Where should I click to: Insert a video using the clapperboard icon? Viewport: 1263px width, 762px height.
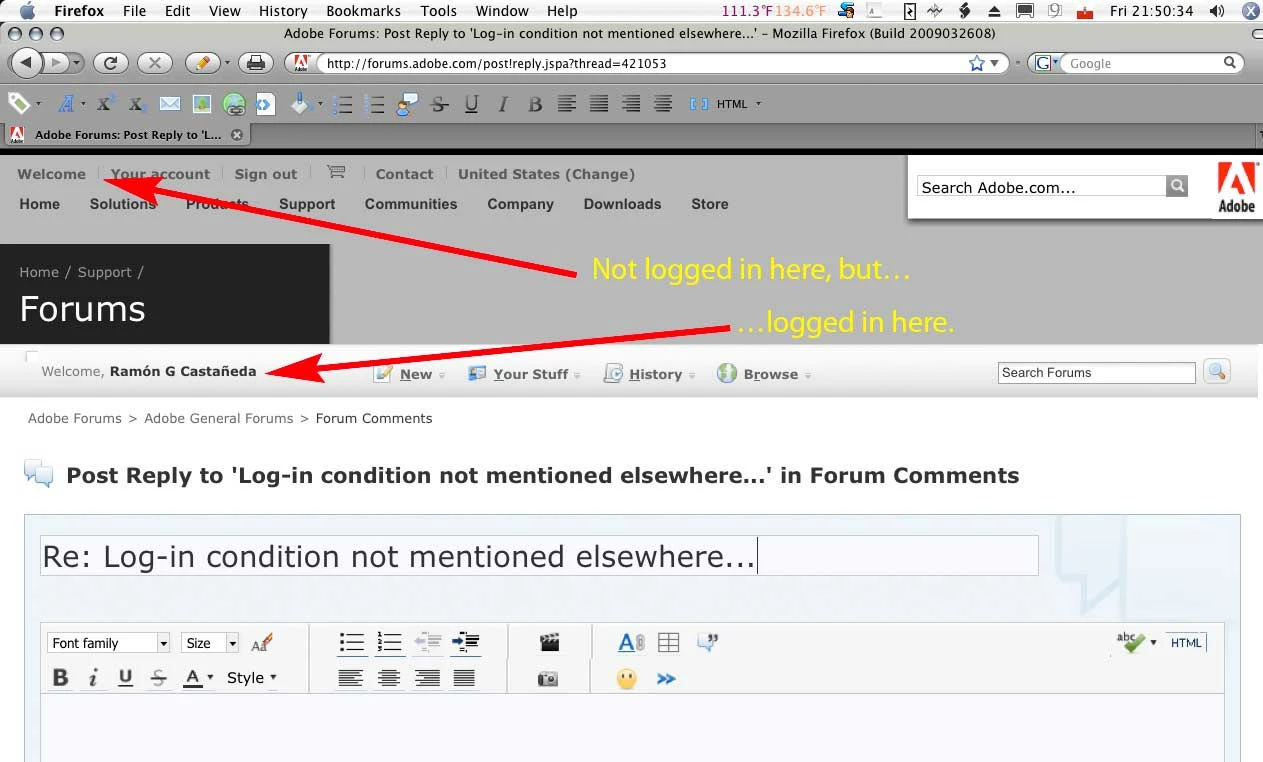548,643
